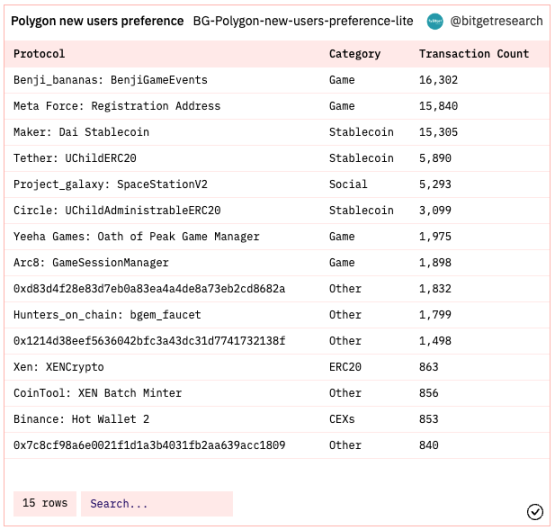555x530 pixels.
Task: Click transaction count 5,293
Action: coord(435,184)
